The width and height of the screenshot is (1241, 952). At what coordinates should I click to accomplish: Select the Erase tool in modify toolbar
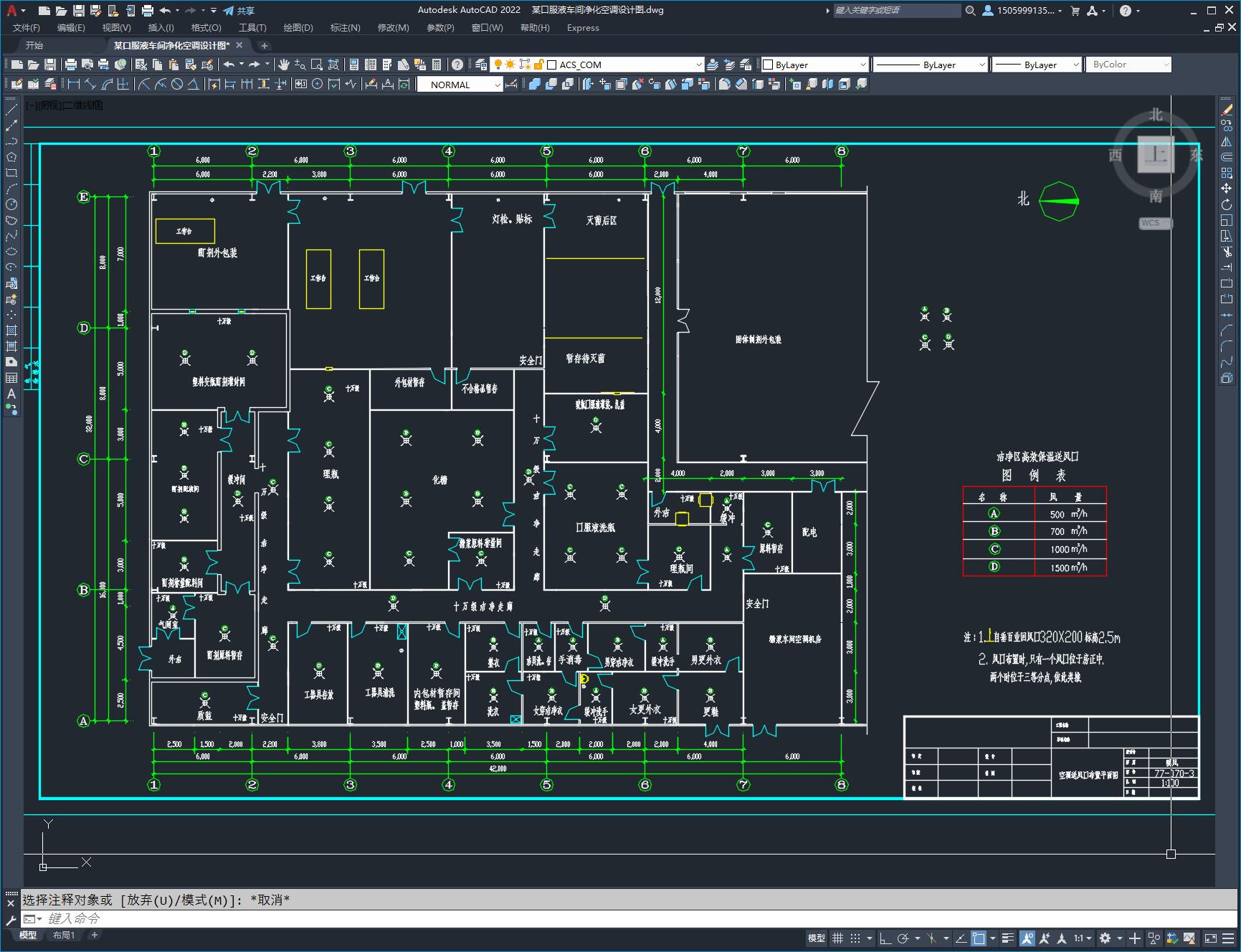[x=1227, y=110]
